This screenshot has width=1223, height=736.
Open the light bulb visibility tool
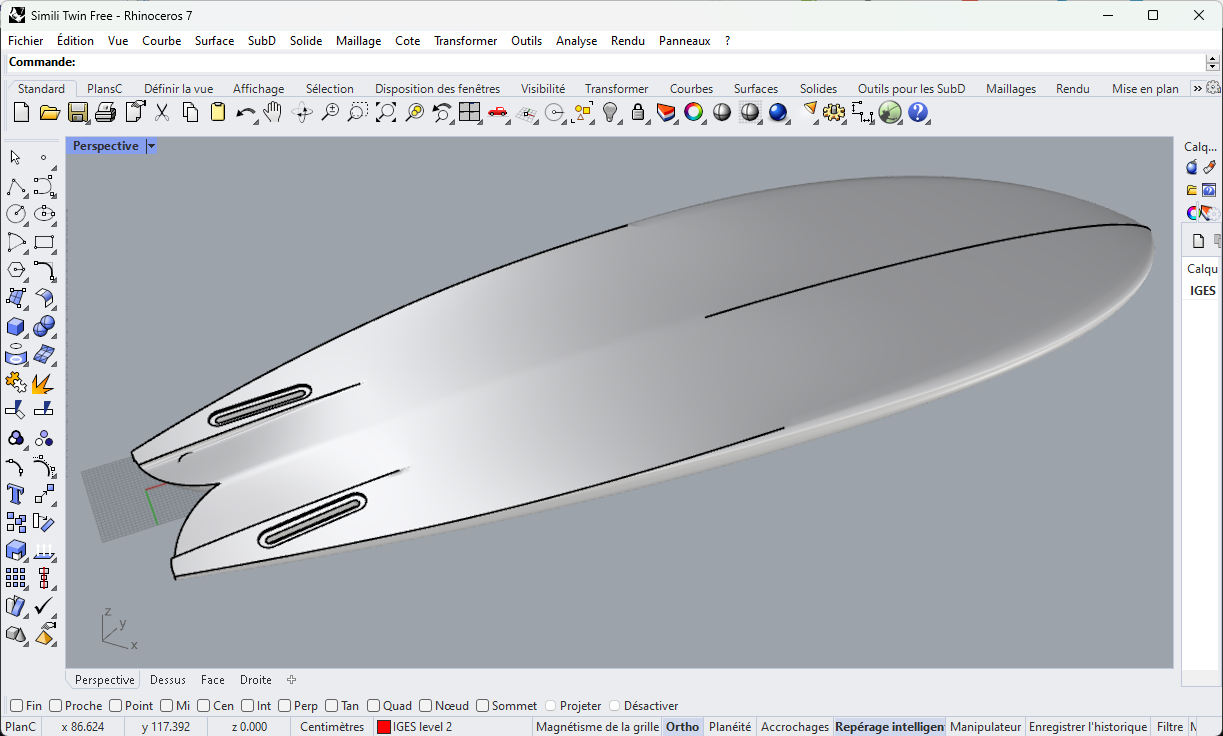point(610,113)
